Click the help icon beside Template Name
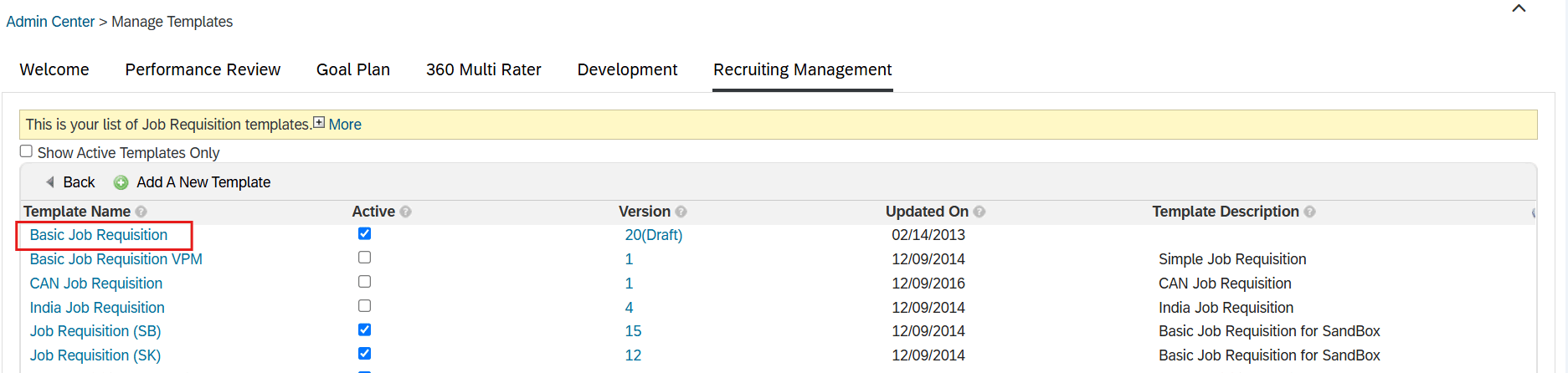 point(141,212)
